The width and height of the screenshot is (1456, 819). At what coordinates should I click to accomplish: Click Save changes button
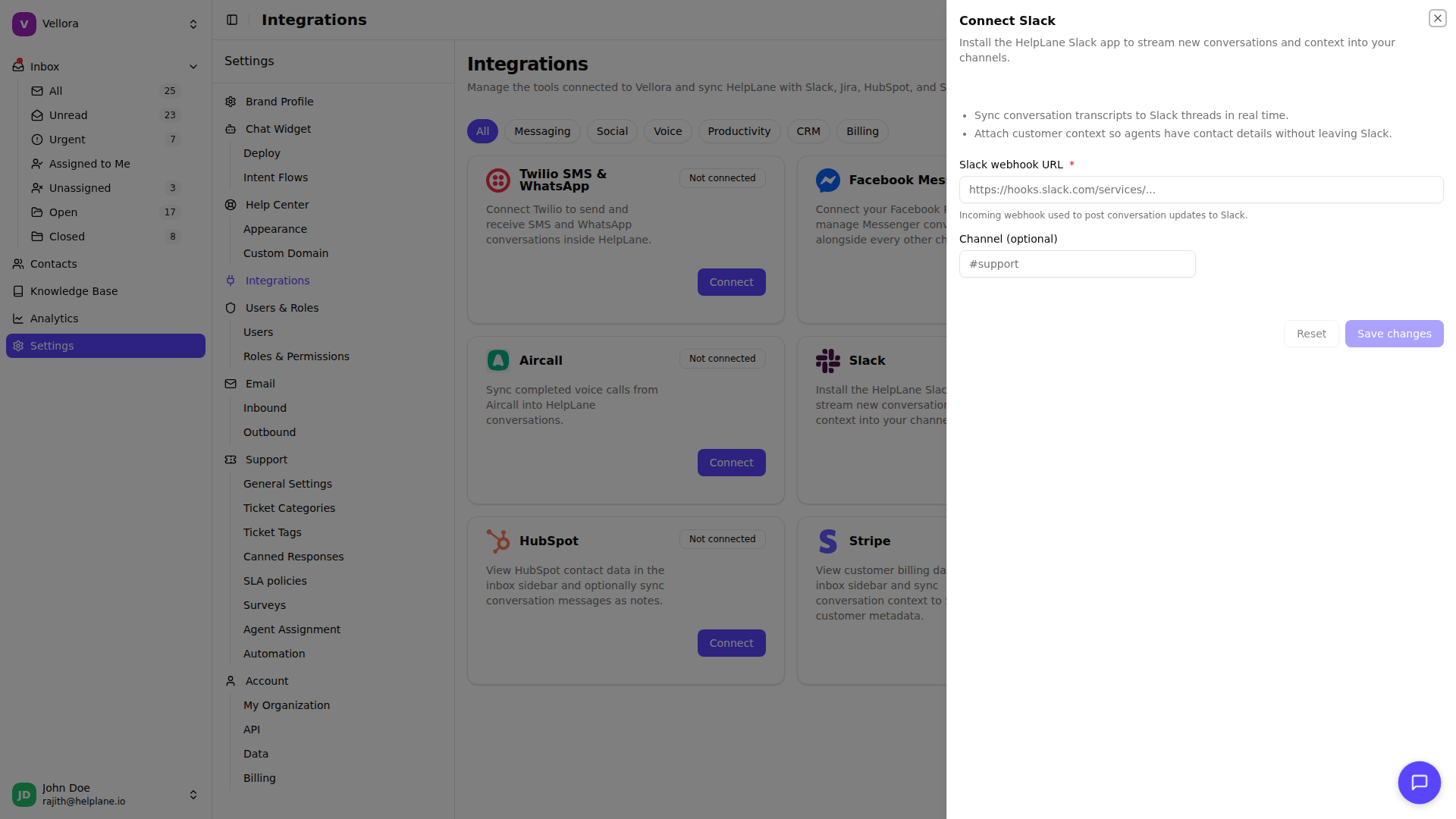pos(1395,334)
